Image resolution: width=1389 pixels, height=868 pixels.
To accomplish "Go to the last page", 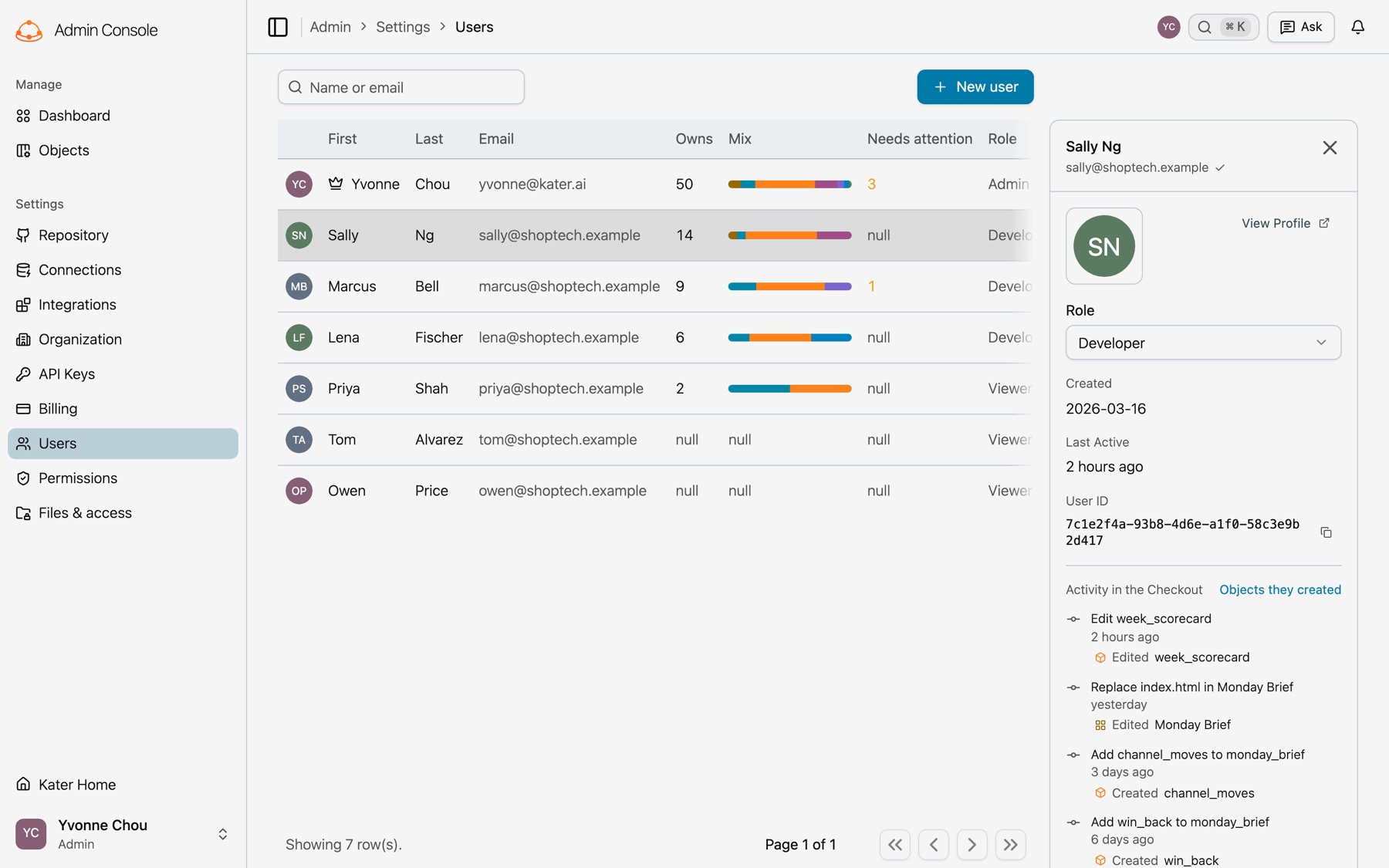I will [1010, 845].
